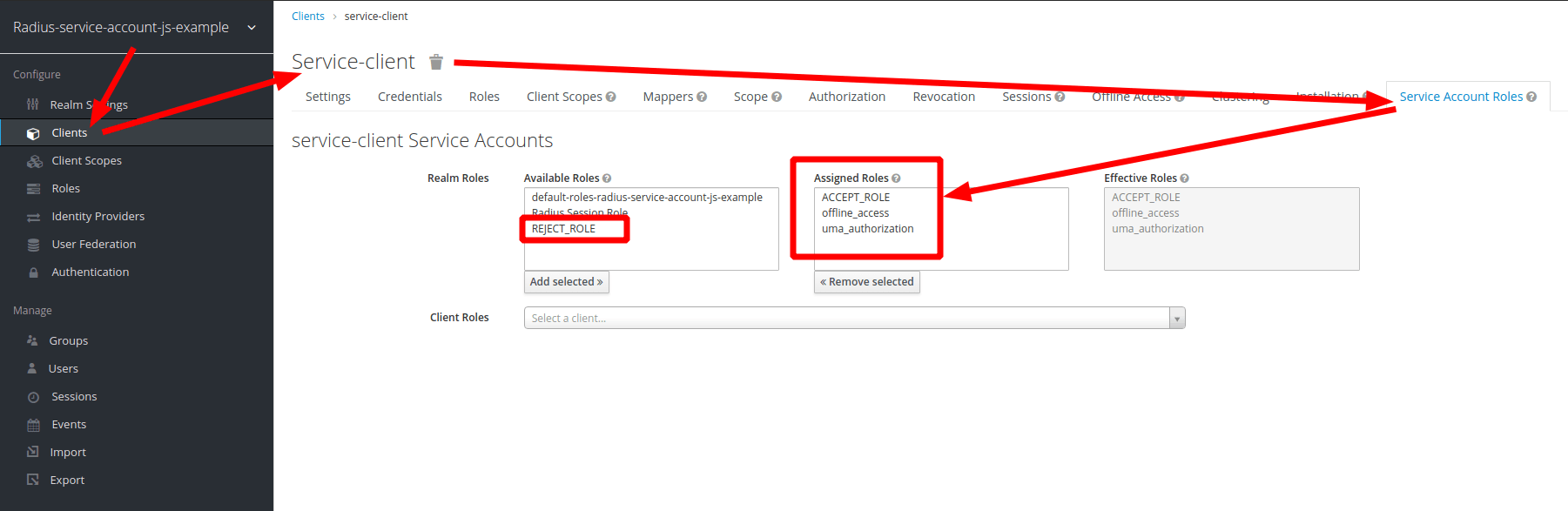Open Groups in Manage section
1568x511 pixels.
pos(68,340)
